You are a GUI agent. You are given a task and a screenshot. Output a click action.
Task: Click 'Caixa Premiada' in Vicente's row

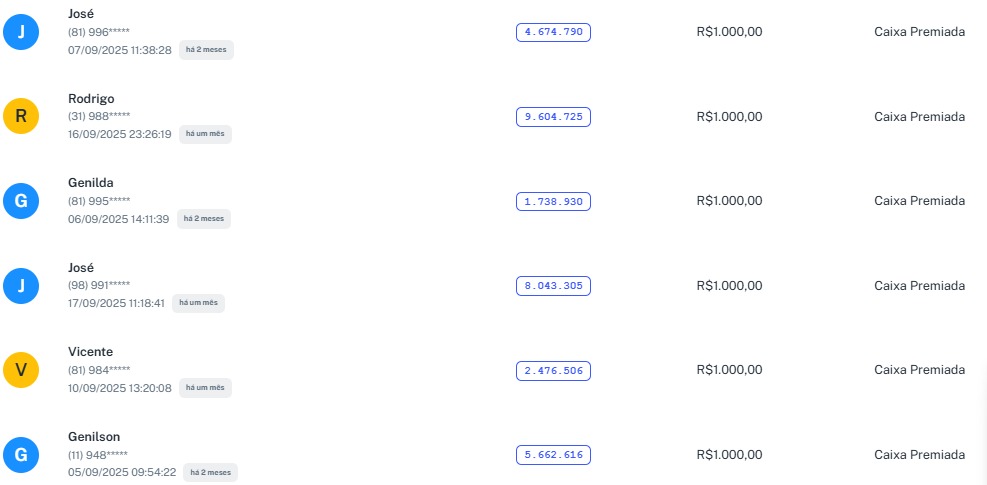coord(919,370)
